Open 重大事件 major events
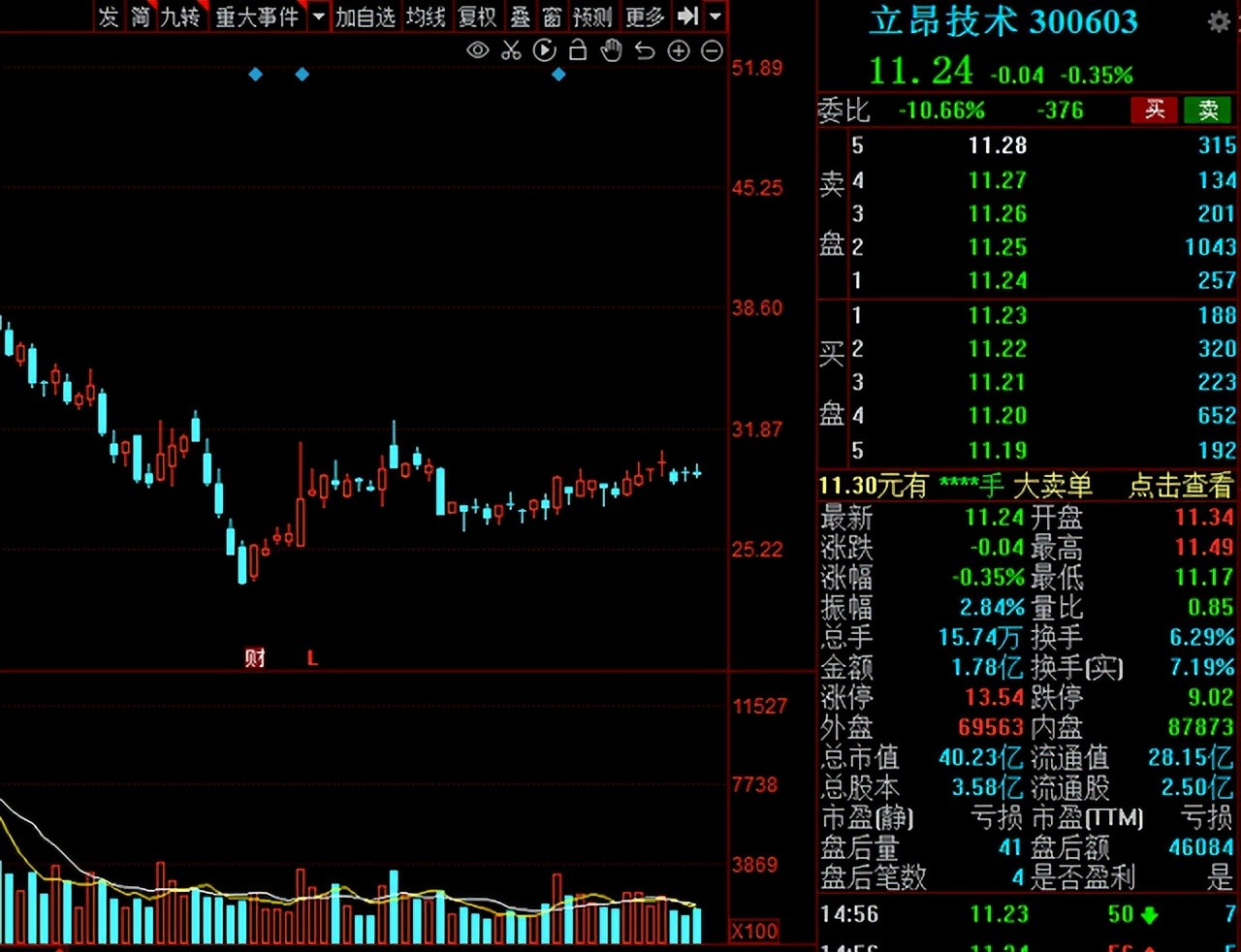 (x=257, y=16)
